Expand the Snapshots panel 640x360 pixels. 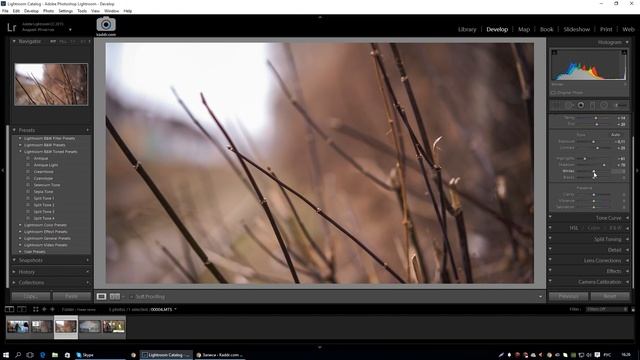14,260
